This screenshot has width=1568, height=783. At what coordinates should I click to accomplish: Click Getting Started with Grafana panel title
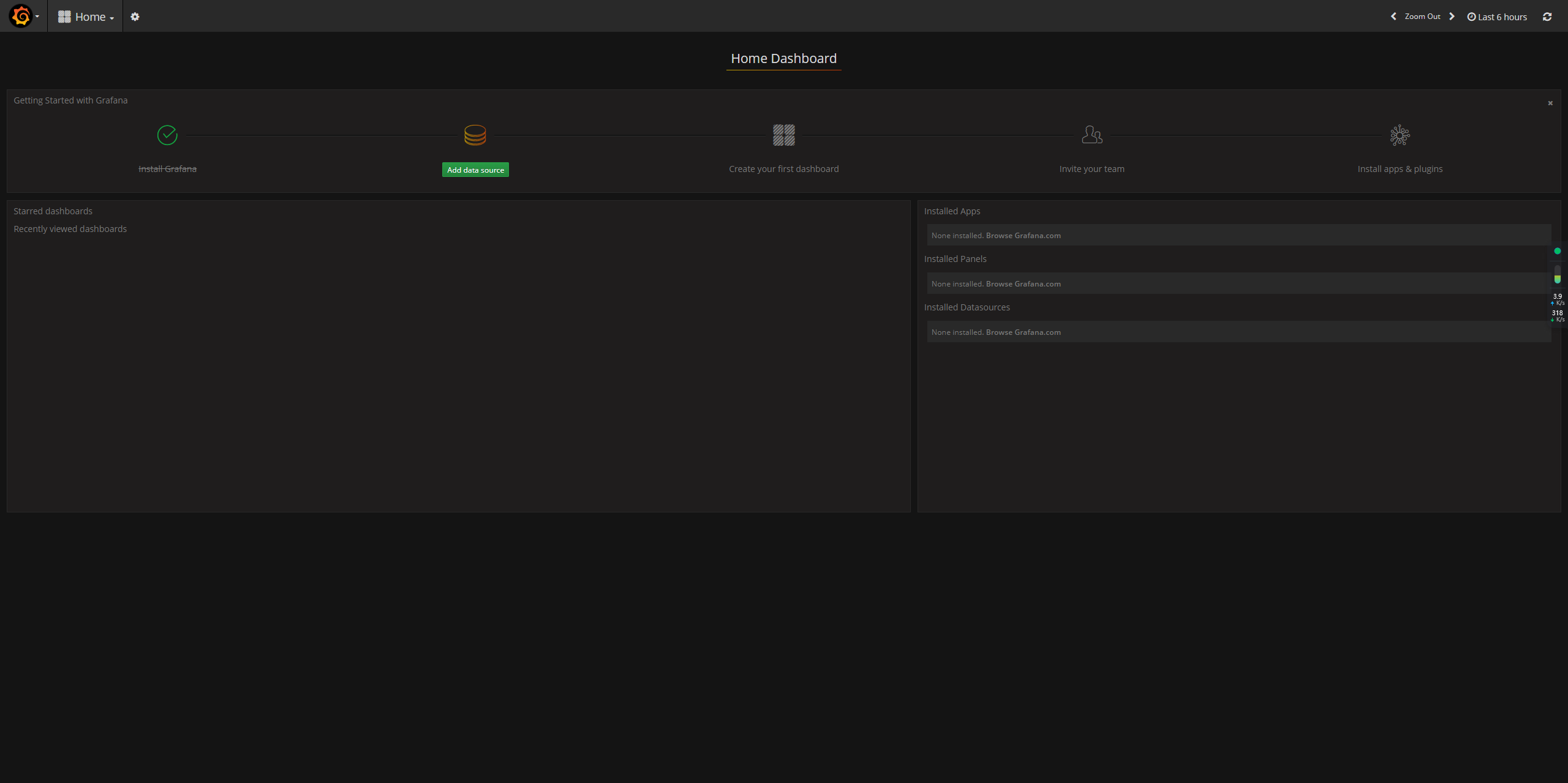coord(70,100)
